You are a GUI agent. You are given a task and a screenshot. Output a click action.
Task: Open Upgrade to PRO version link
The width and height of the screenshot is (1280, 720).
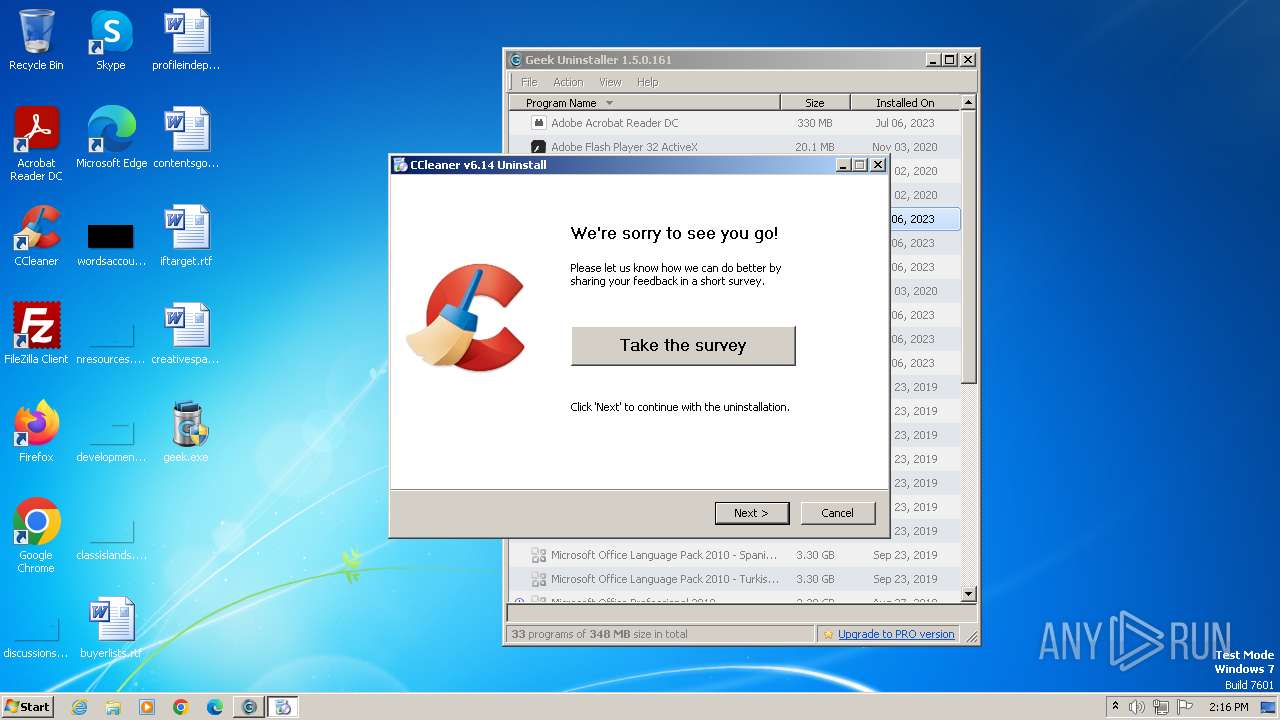tap(896, 634)
